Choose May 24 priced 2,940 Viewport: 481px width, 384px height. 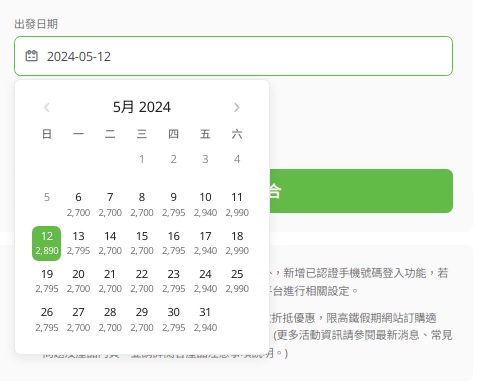tap(205, 281)
